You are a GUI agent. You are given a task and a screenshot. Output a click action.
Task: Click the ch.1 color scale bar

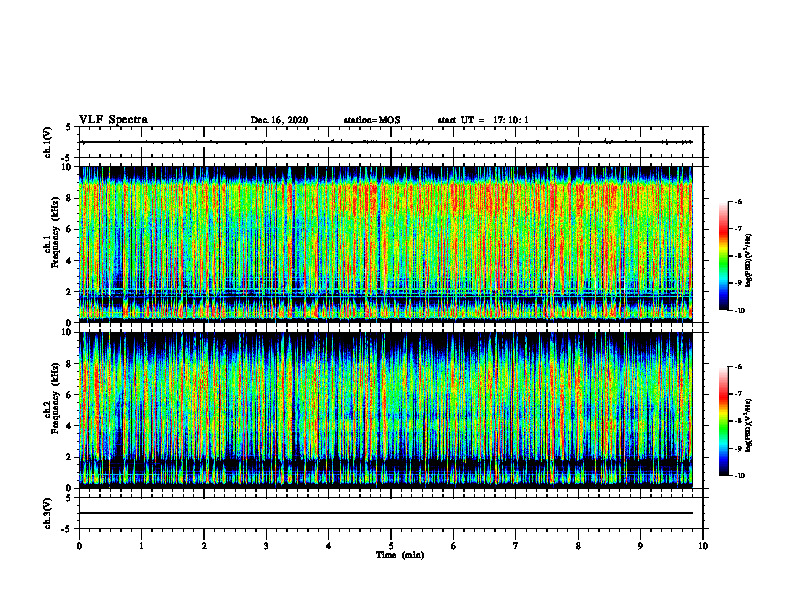723,256
